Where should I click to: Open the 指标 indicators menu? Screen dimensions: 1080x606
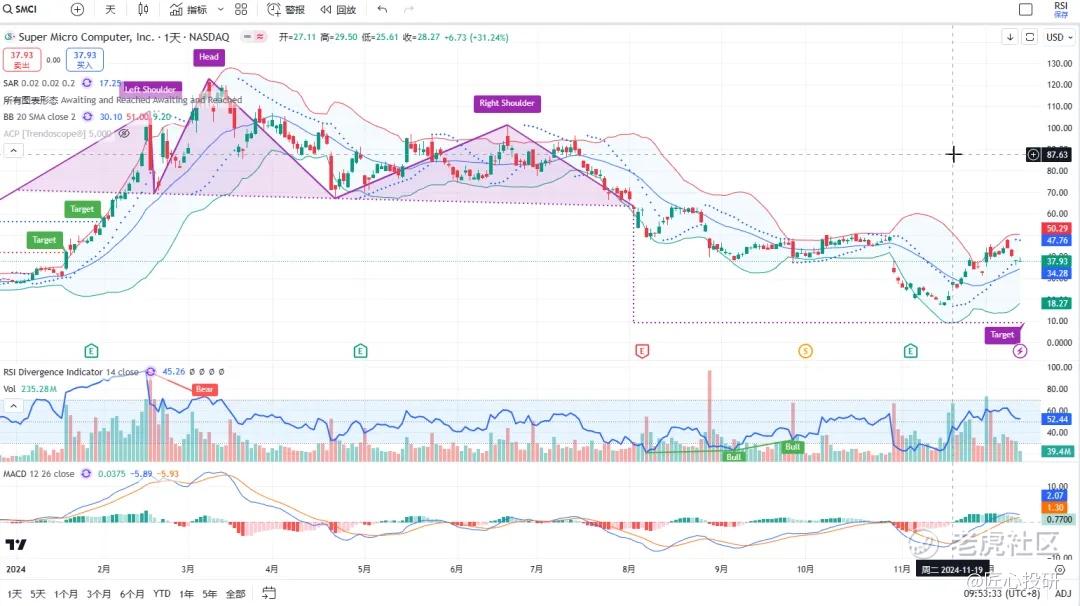tap(189, 10)
